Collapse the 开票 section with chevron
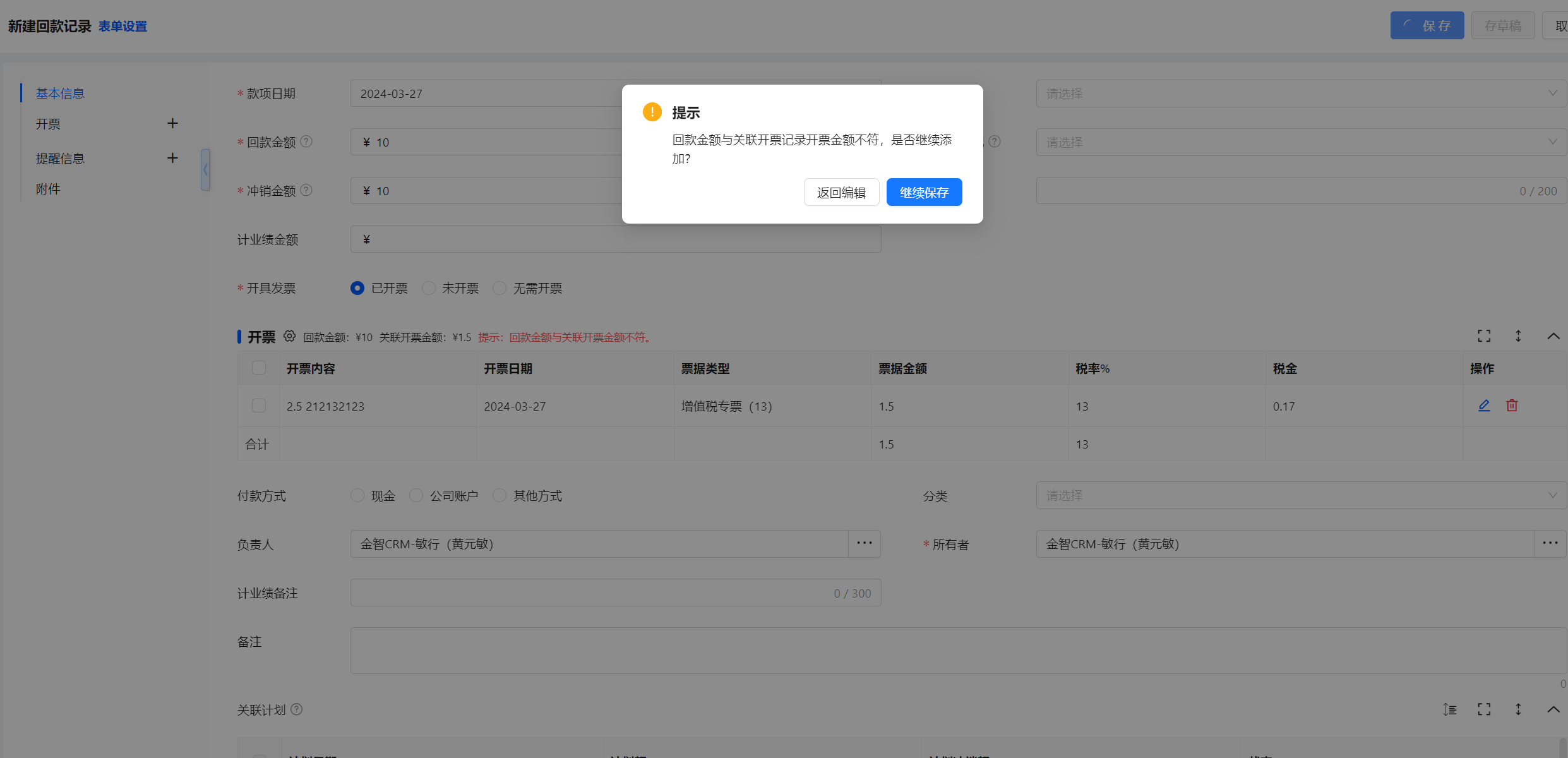Viewport: 1568px width, 758px height. click(x=1553, y=336)
